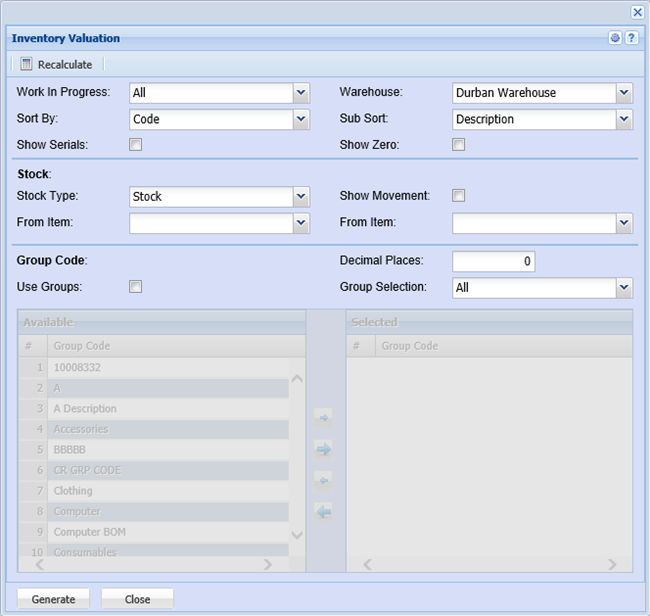Click the Decimal Places input field
650x616 pixels.
click(493, 262)
